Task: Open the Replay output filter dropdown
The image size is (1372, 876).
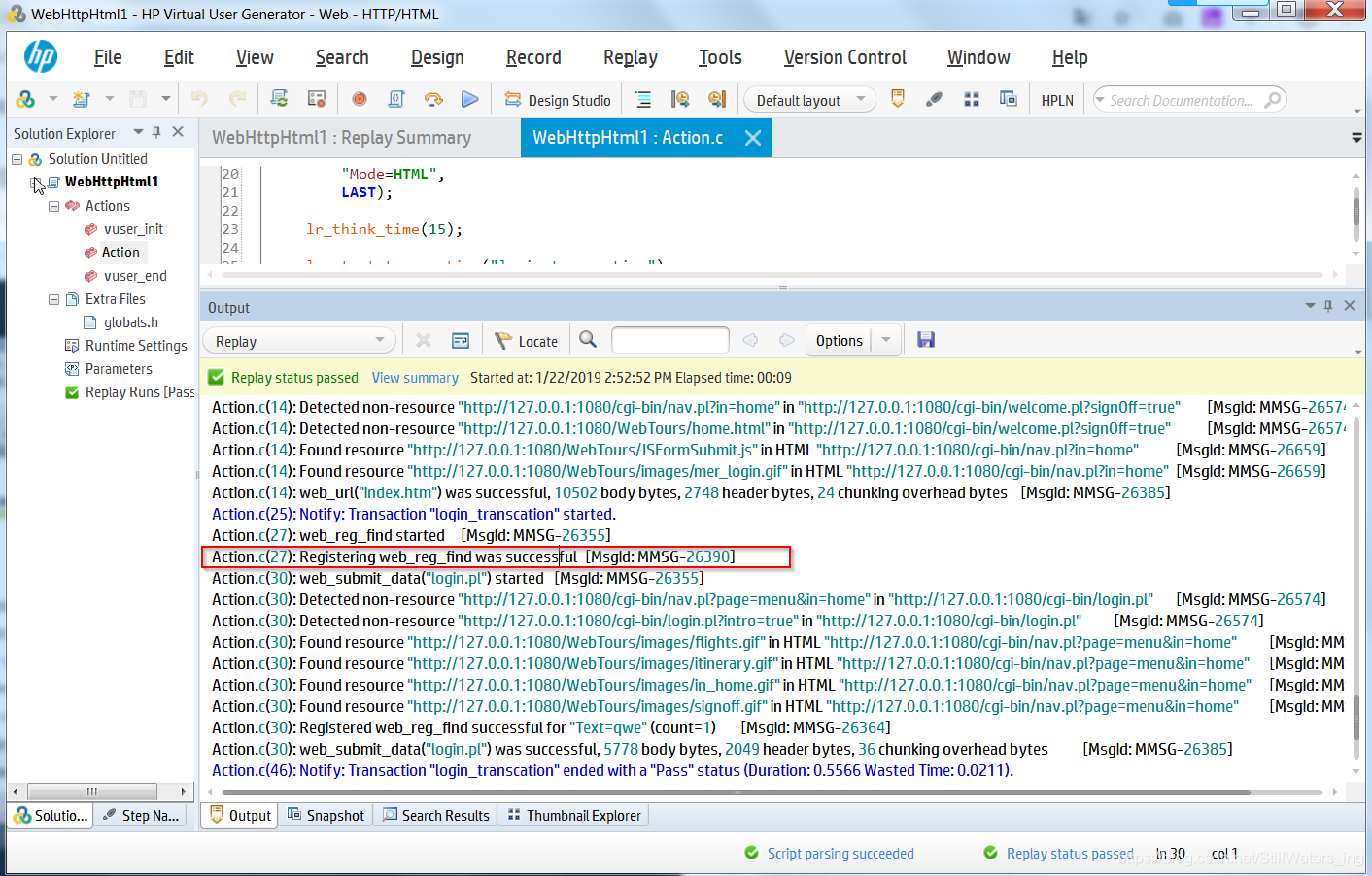Action: (380, 340)
